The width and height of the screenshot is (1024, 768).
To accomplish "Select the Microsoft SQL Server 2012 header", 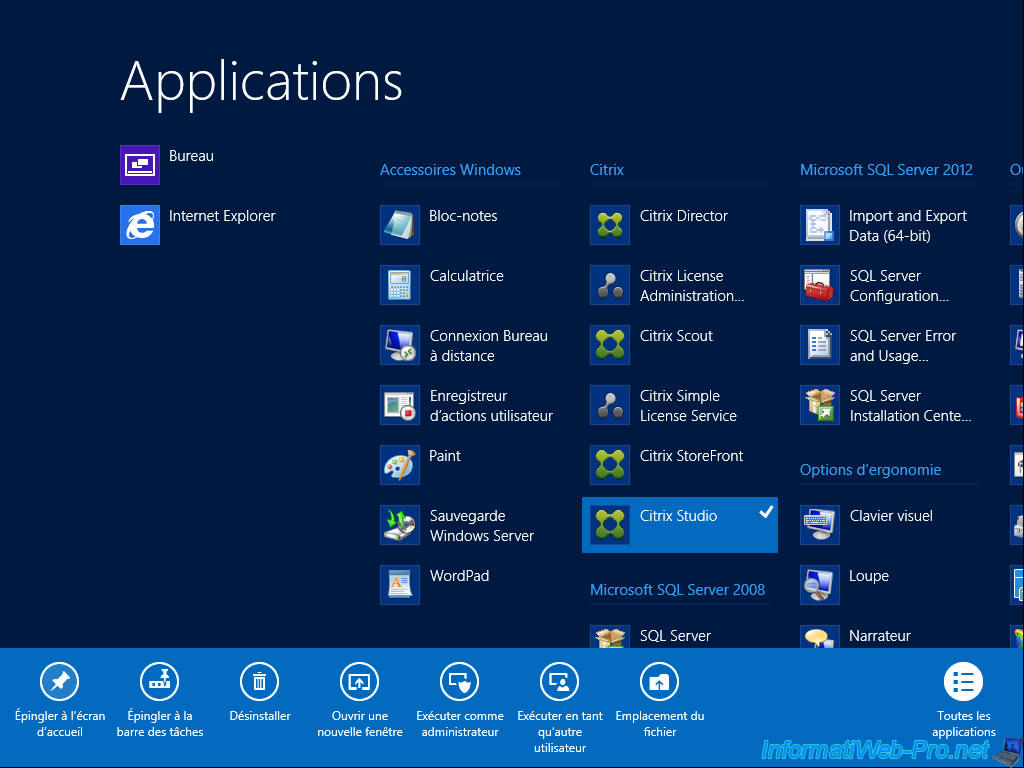I will (886, 170).
